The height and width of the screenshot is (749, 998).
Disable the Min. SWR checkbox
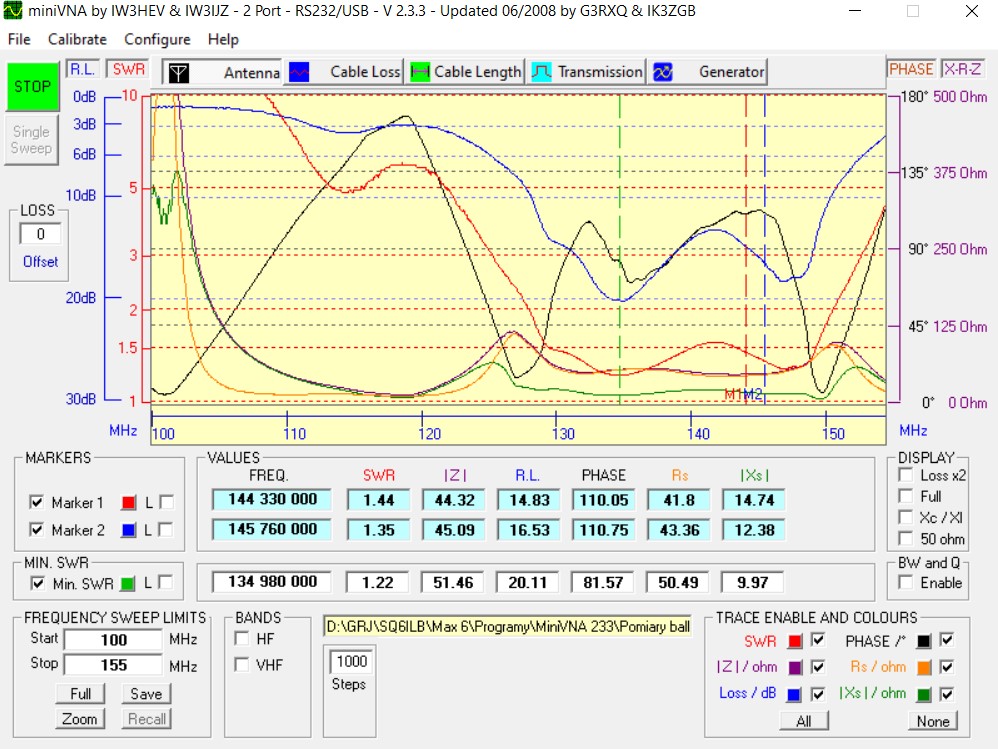pos(37,583)
